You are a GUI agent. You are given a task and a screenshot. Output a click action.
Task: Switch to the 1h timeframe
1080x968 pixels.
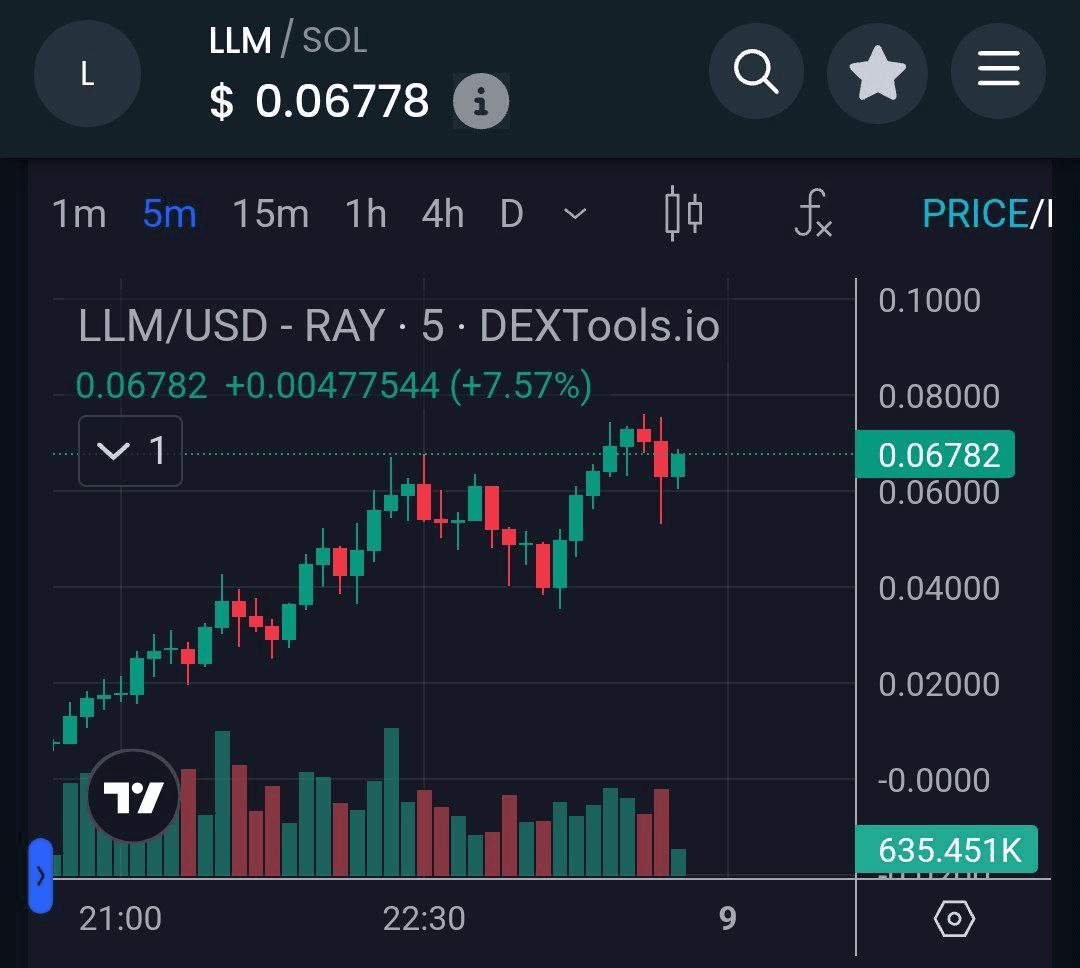366,214
